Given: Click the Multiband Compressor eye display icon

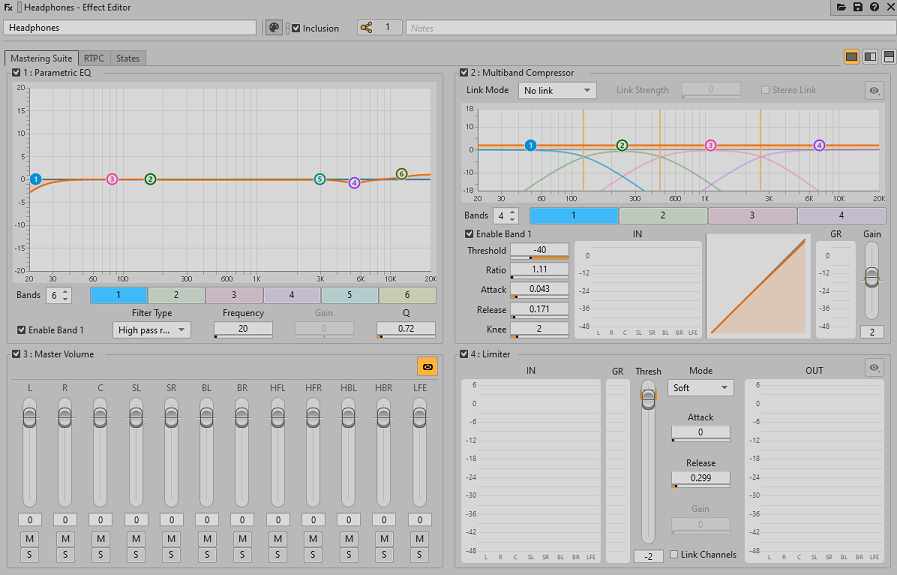Looking at the screenshot, I should [875, 90].
